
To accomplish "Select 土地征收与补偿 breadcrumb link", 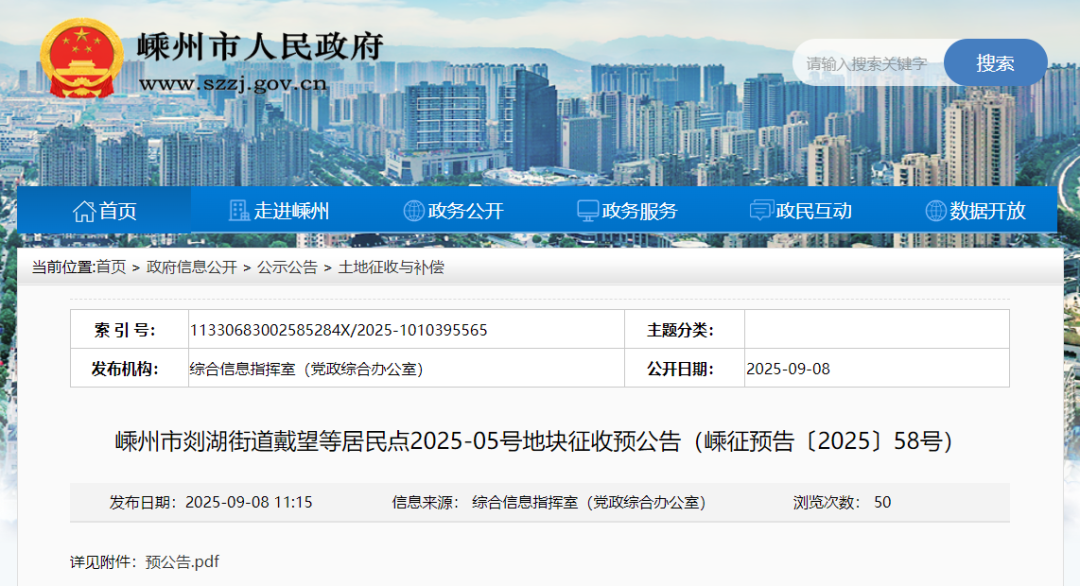I will 391,267.
